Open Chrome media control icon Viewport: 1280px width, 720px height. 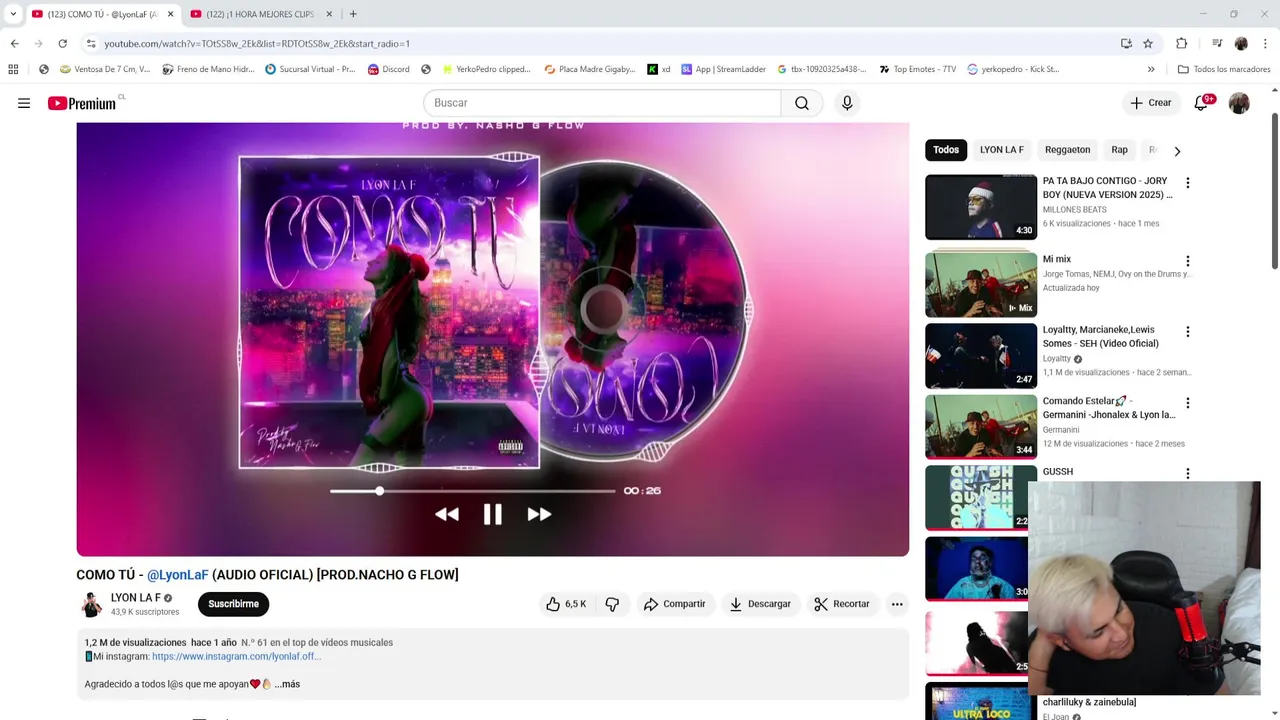coord(1217,43)
